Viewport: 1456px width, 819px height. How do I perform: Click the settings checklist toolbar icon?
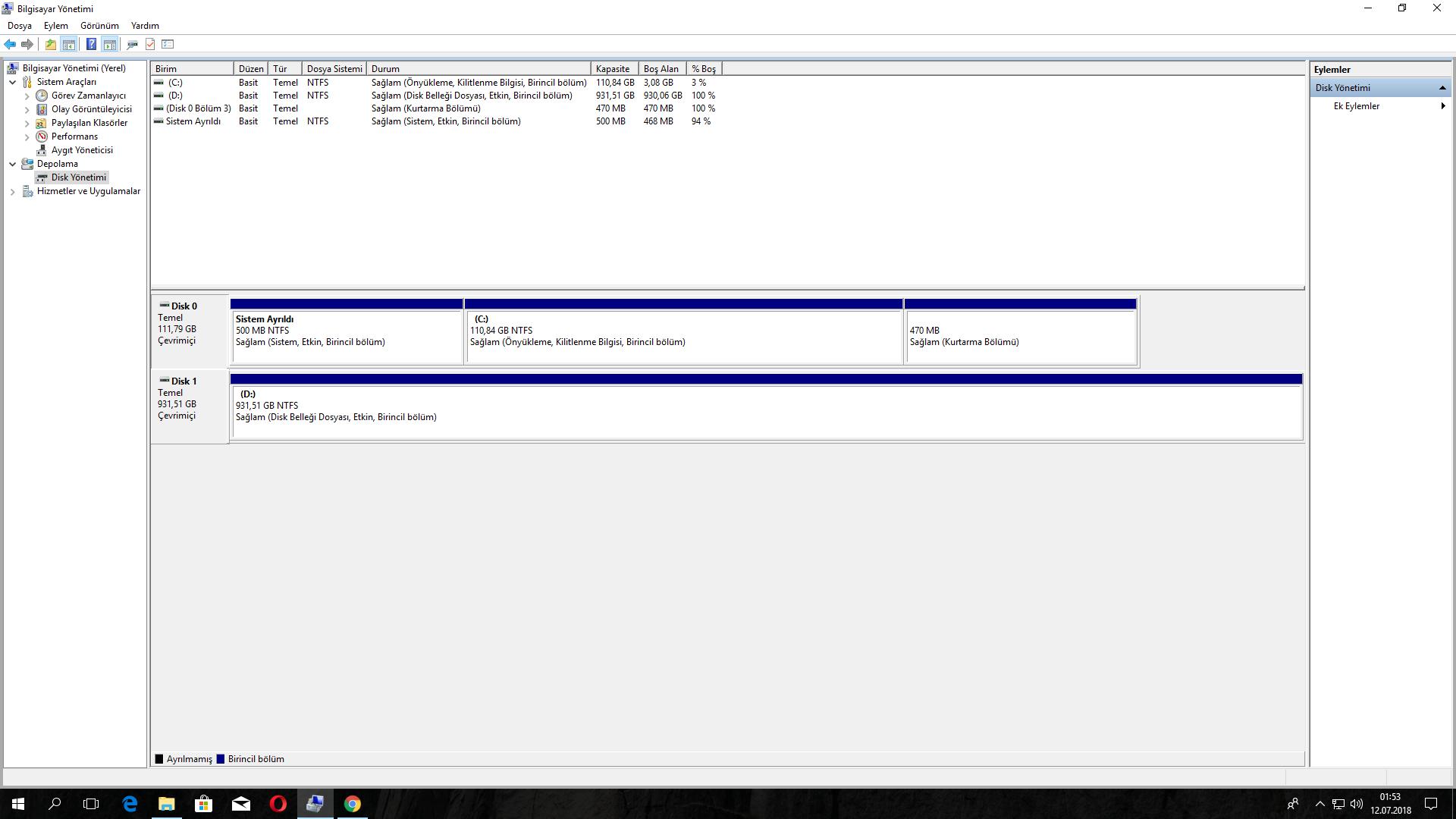pos(168,44)
